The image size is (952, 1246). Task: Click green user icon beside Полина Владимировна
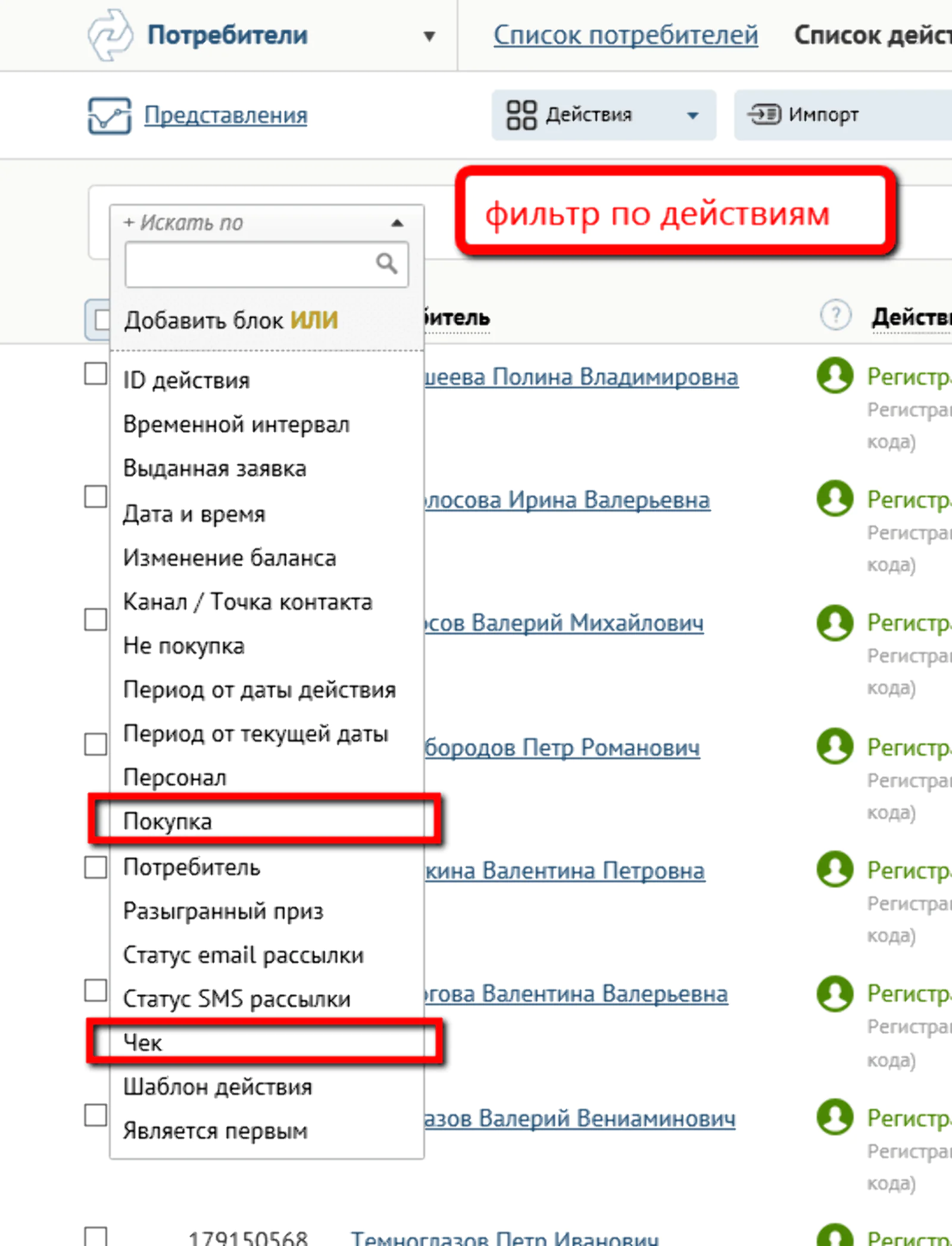click(835, 376)
